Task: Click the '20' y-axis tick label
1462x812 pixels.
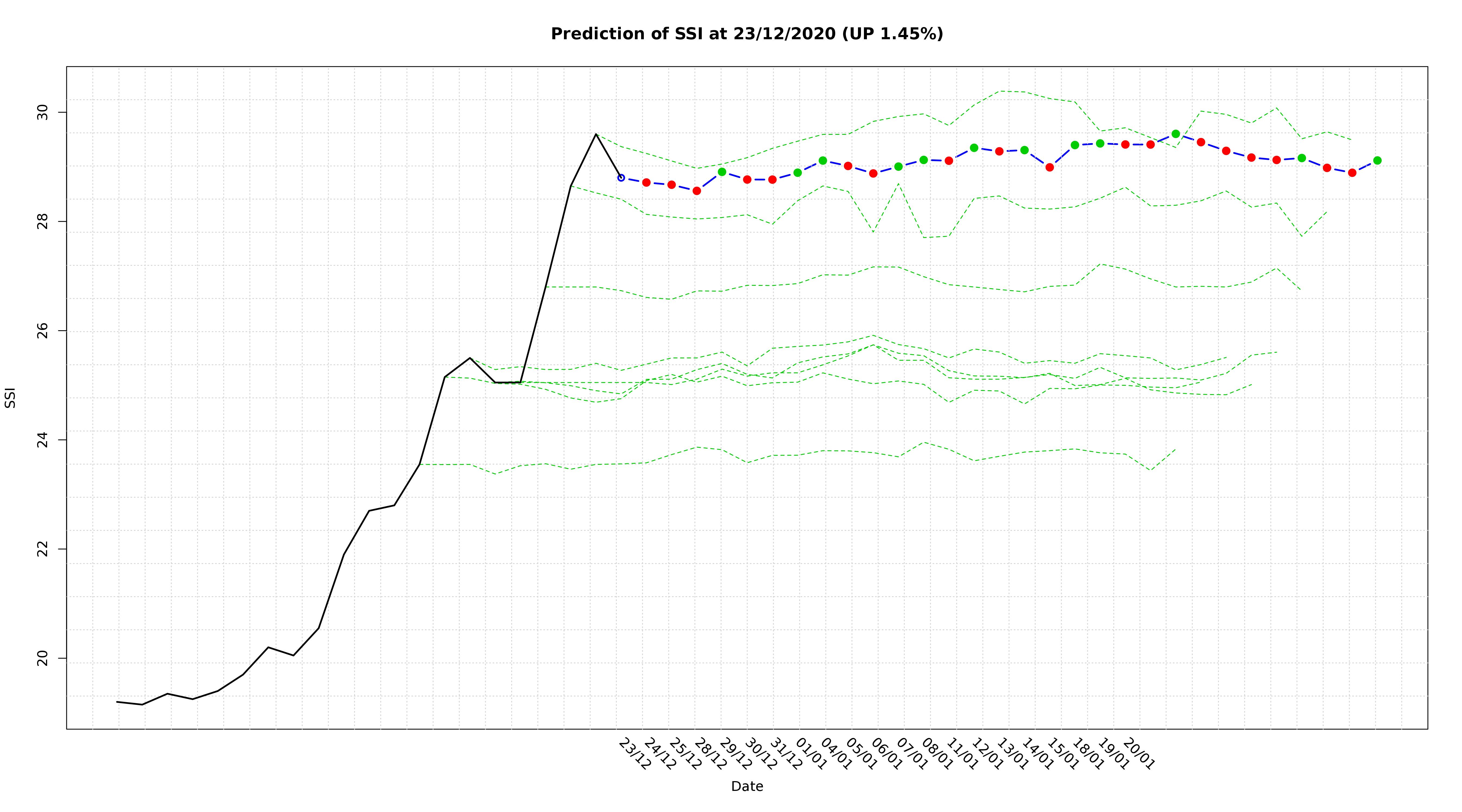Action: coord(43,658)
